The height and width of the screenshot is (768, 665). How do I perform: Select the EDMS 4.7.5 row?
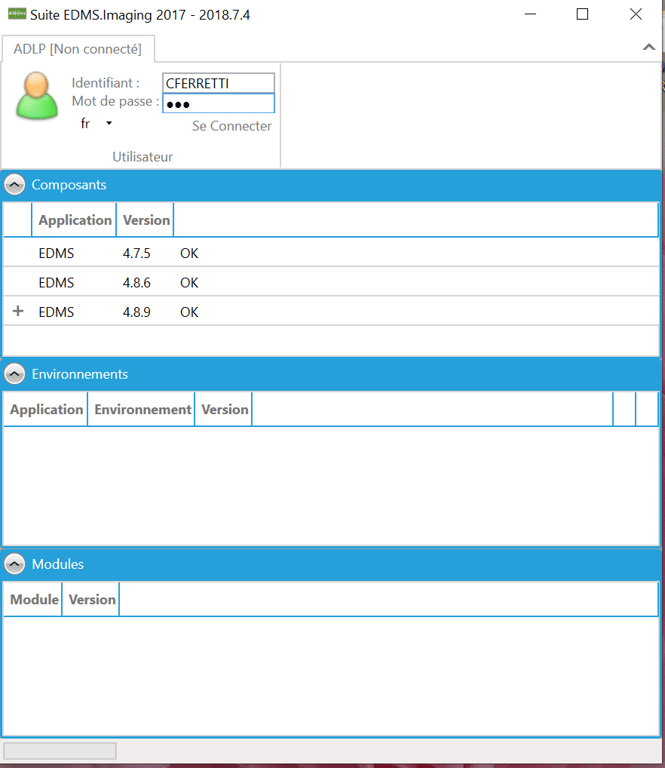pos(331,253)
